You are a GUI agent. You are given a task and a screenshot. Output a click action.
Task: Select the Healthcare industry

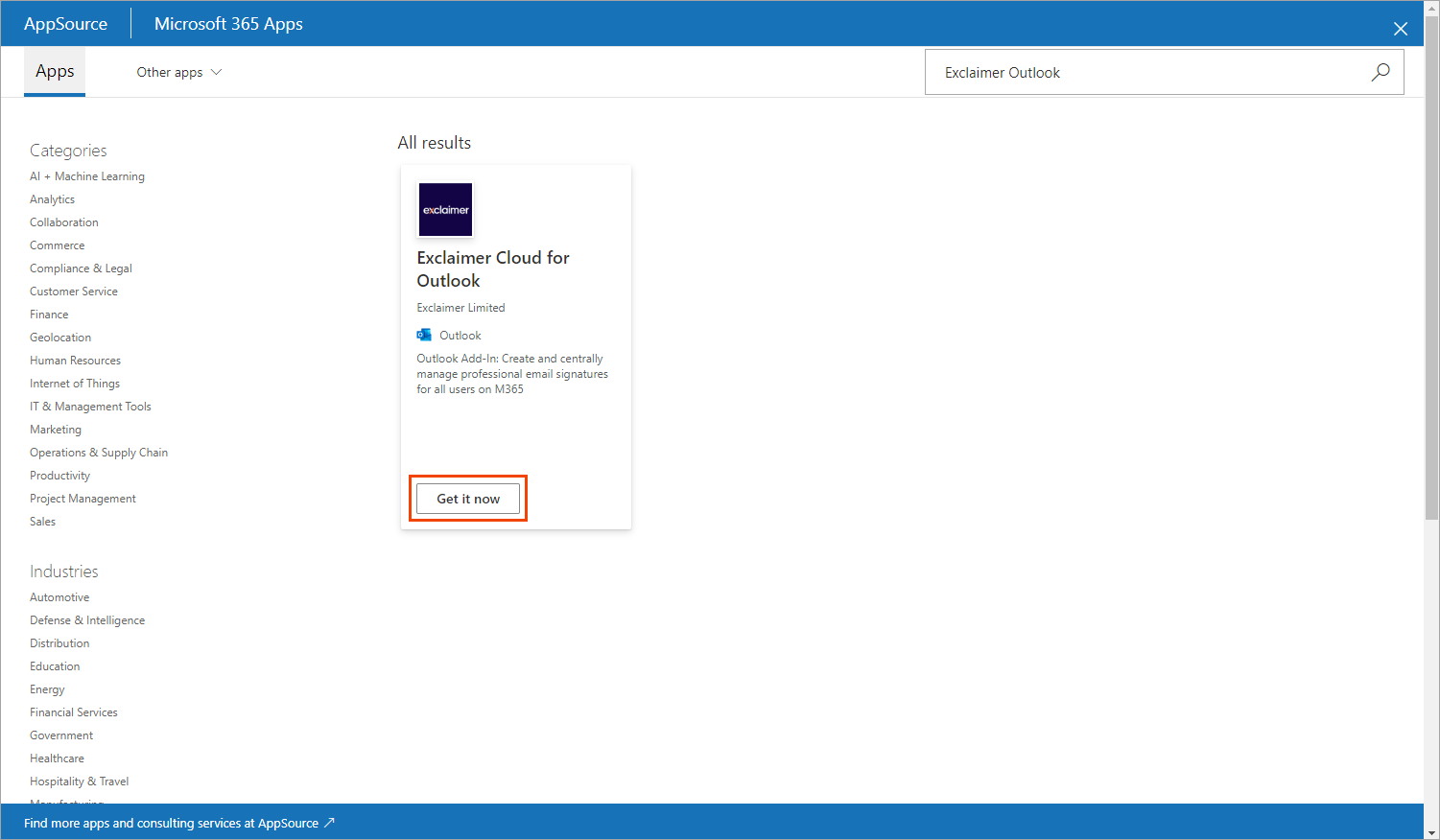[x=57, y=758]
